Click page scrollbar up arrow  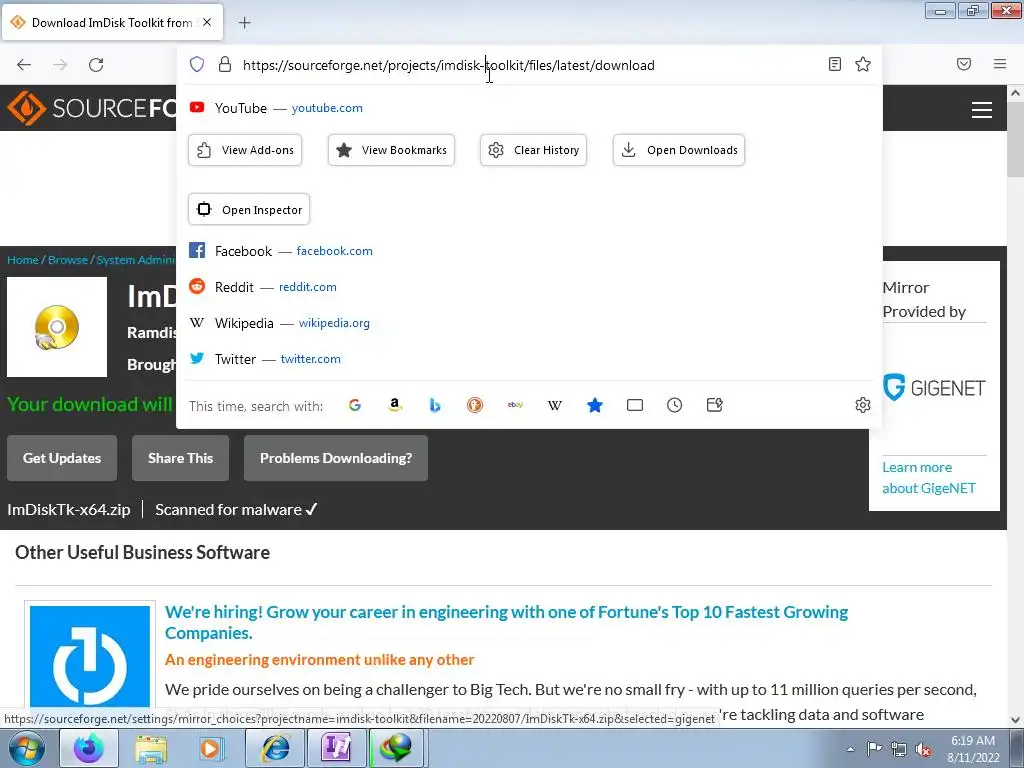[x=1015, y=93]
